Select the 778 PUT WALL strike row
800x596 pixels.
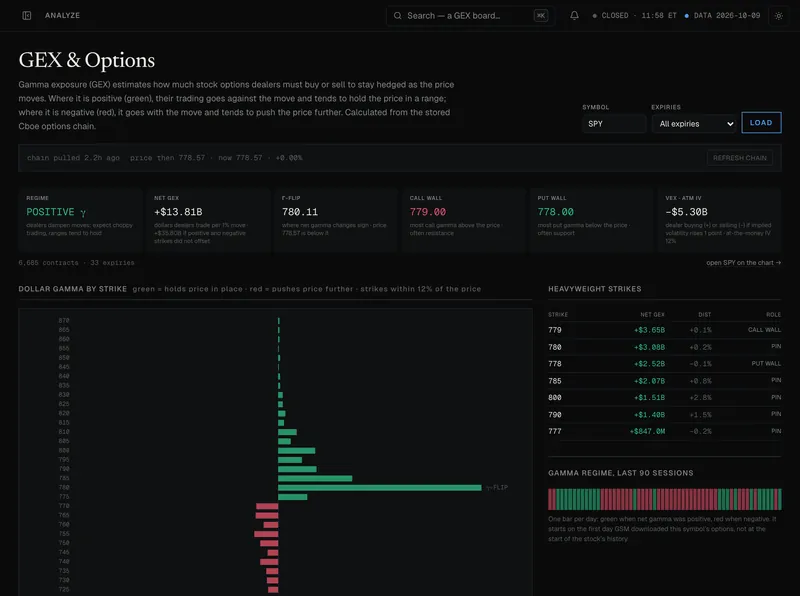pyautogui.click(x=664, y=364)
